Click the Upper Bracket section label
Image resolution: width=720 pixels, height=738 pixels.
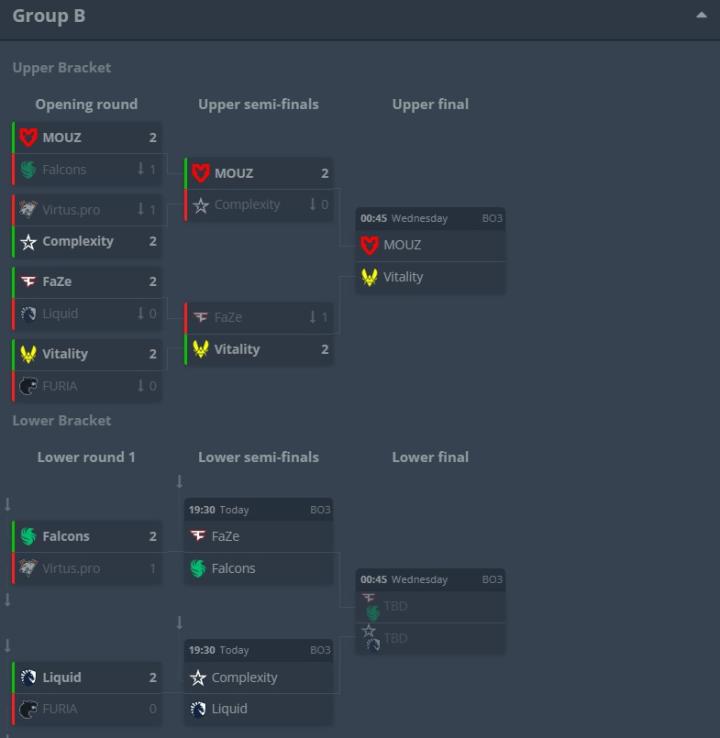tap(61, 68)
